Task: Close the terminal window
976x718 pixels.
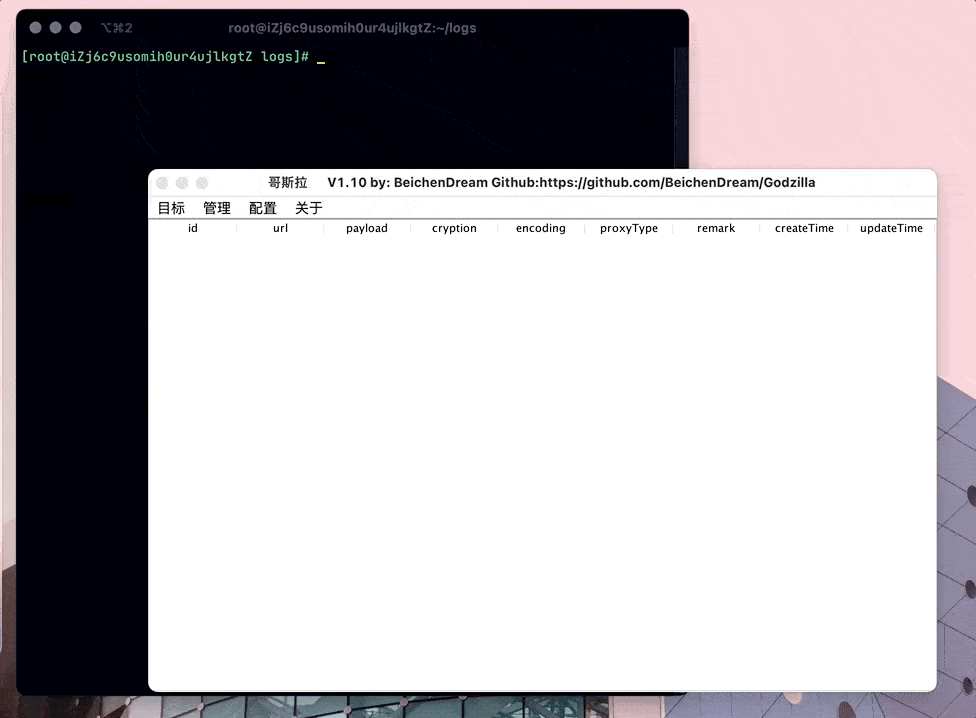Action: pyautogui.click(x=35, y=28)
